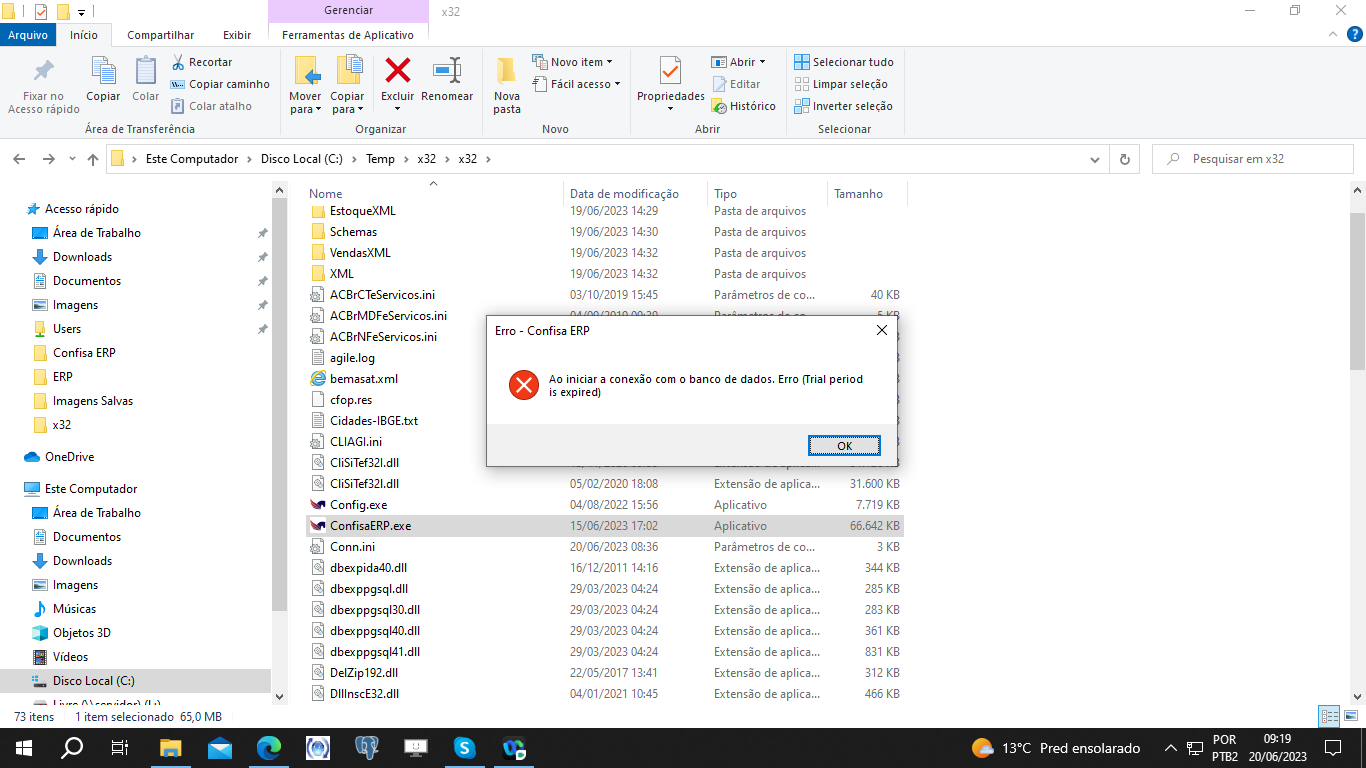This screenshot has width=1366, height=768.
Task: Open Downloads under Acesso rápido
Action: (x=82, y=257)
